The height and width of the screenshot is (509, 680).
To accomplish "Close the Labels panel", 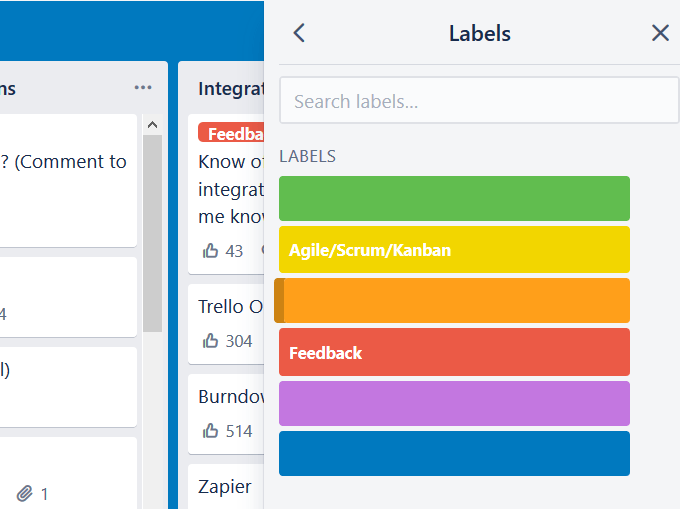I will 660,33.
